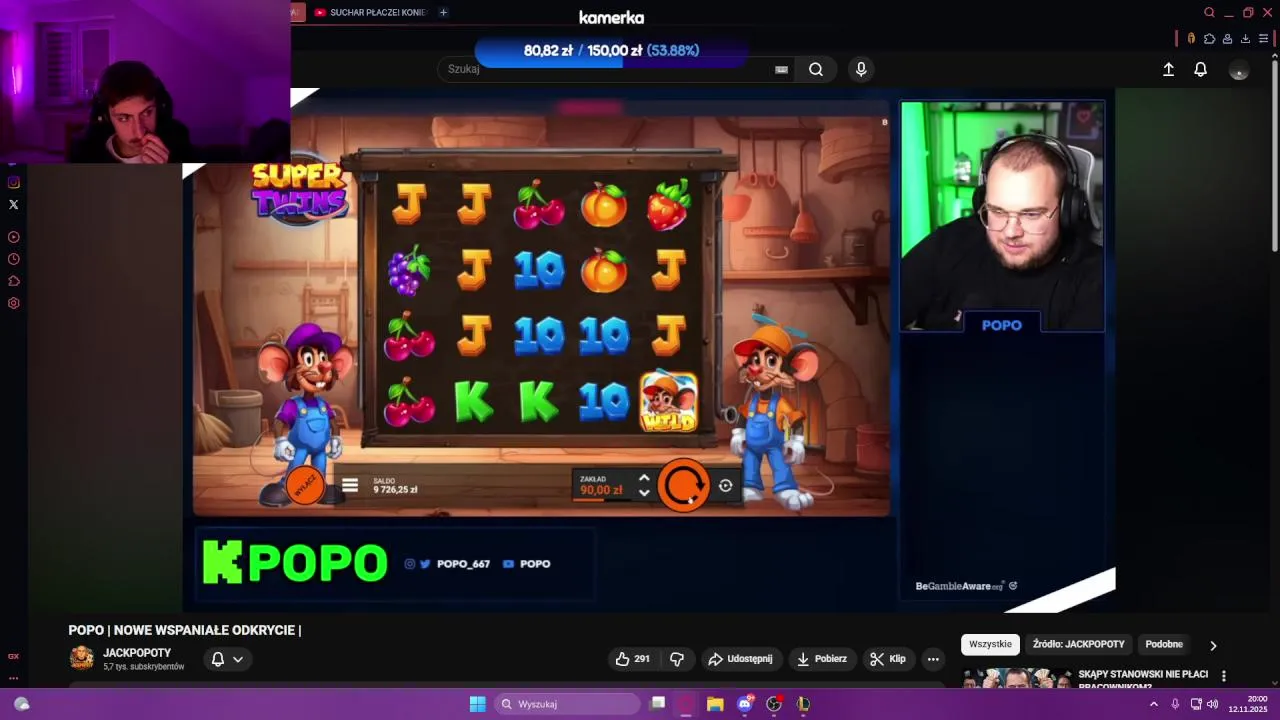Open Discord from the taskbar
The width and height of the screenshot is (1280, 720).
[x=744, y=704]
